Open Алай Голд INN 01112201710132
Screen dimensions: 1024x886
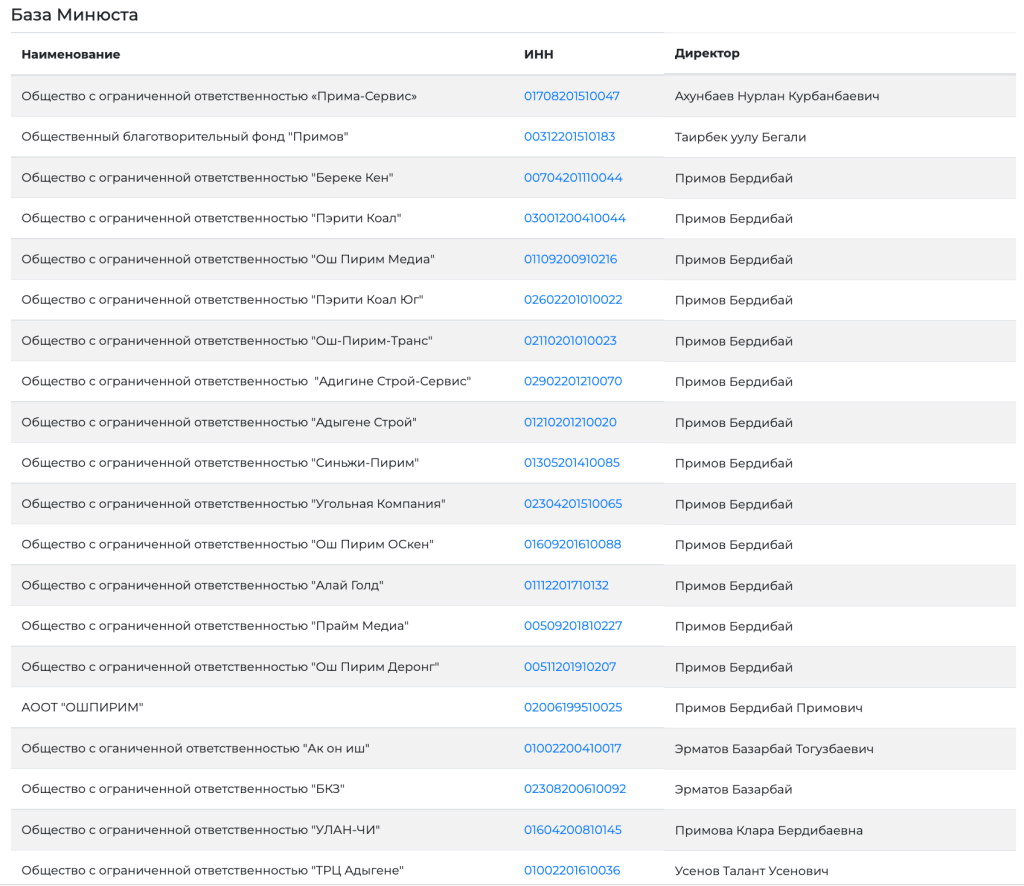coord(566,585)
